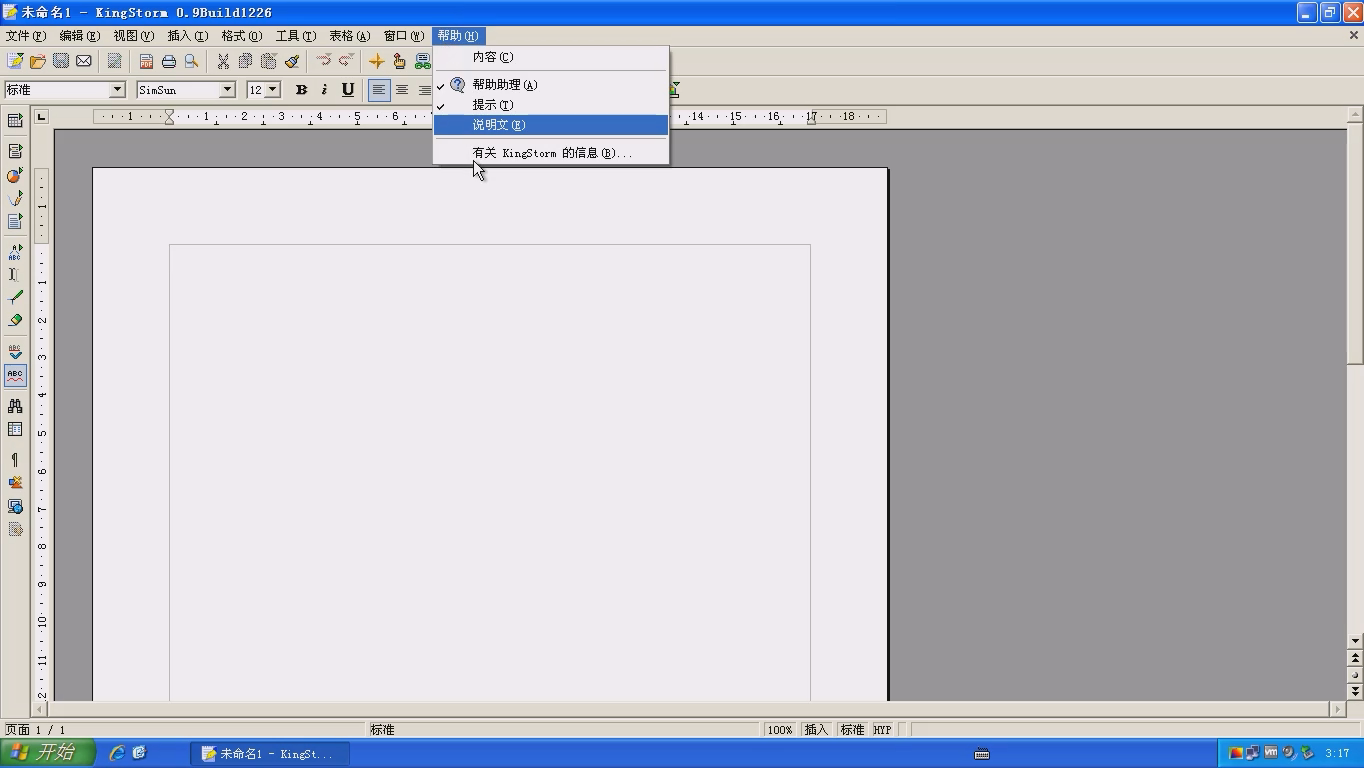Click the Print document icon
This screenshot has height=768, width=1364.
pos(169,61)
